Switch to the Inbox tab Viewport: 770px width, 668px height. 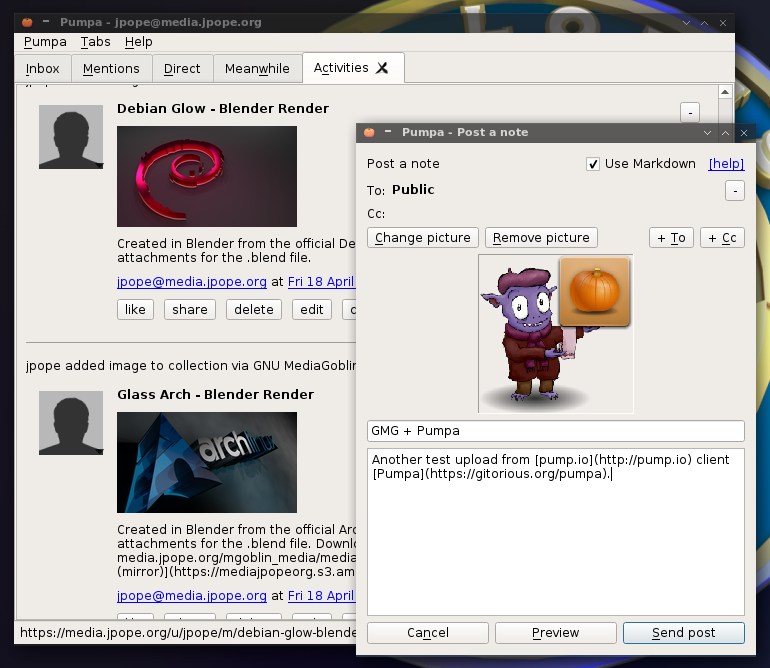click(x=43, y=69)
